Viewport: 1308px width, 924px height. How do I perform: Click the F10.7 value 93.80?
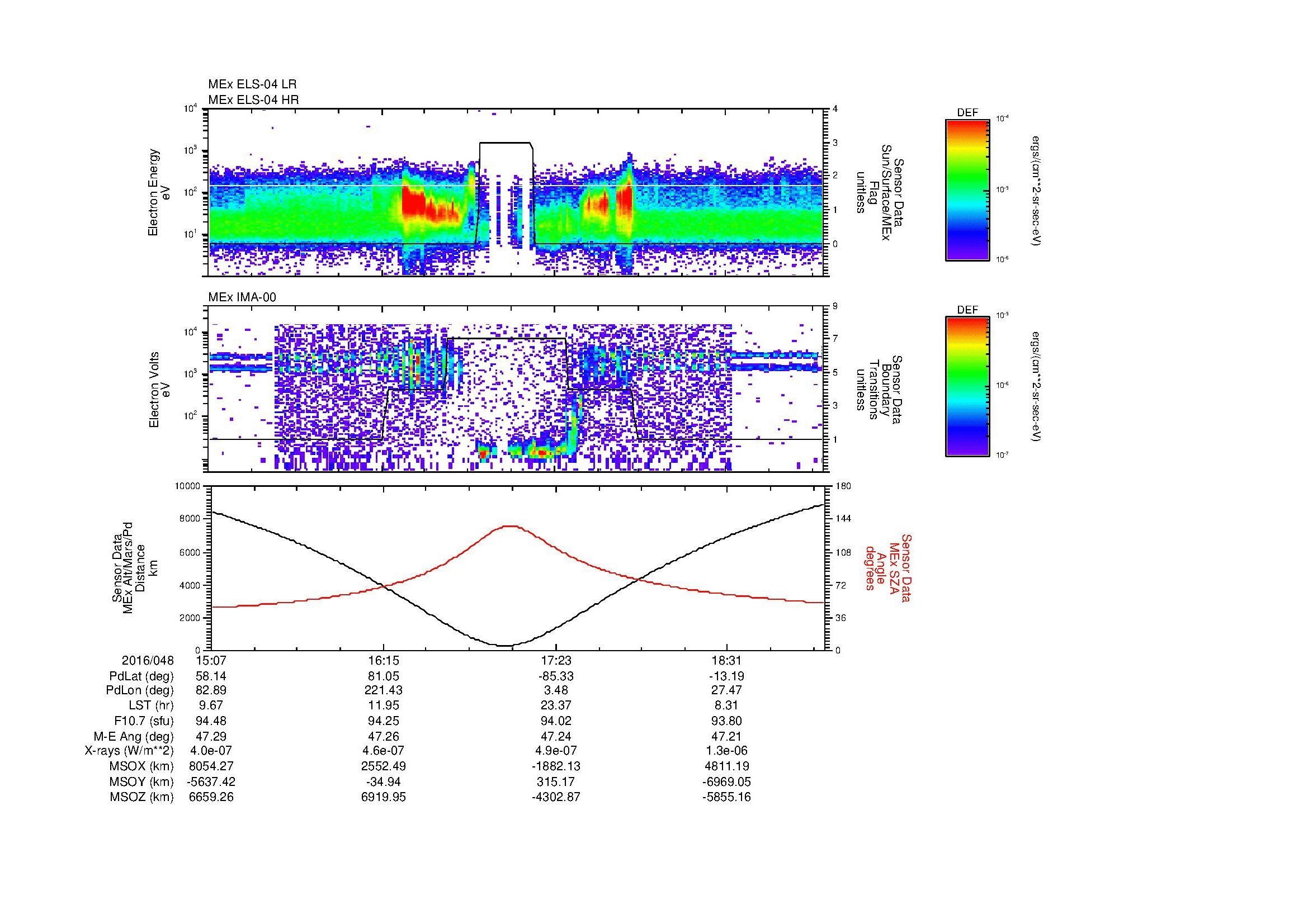727,721
